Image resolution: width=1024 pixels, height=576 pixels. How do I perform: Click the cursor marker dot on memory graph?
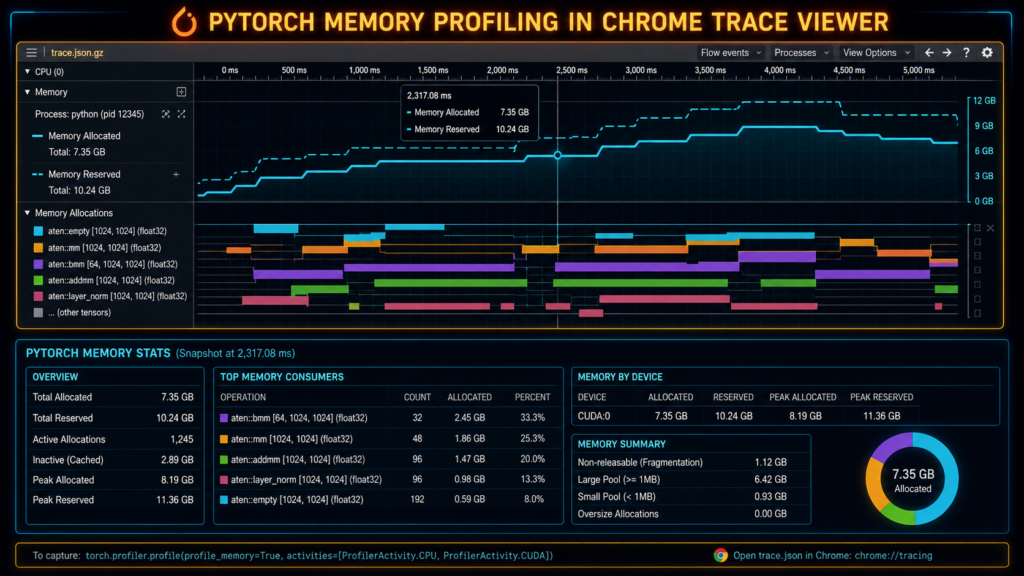click(558, 155)
